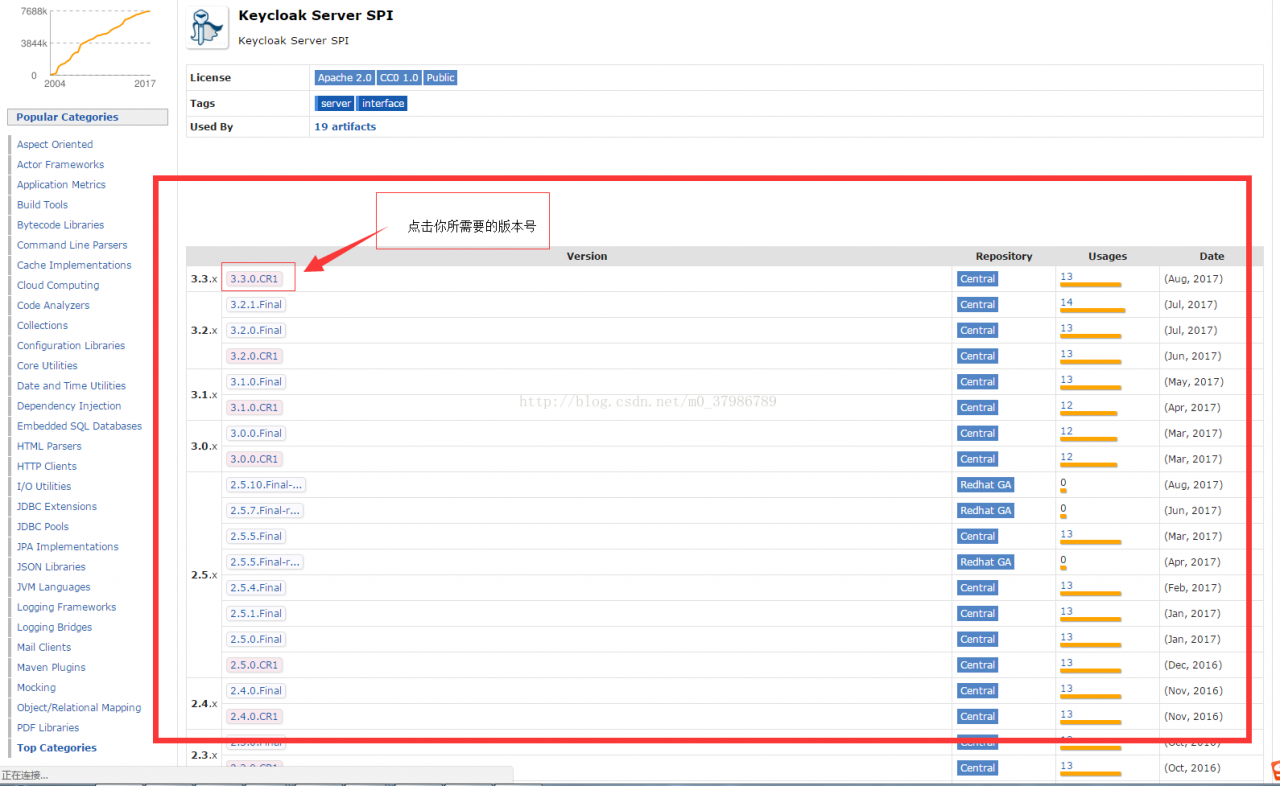Go to Cache Implementations category
The width and height of the screenshot is (1280, 786).
(74, 265)
